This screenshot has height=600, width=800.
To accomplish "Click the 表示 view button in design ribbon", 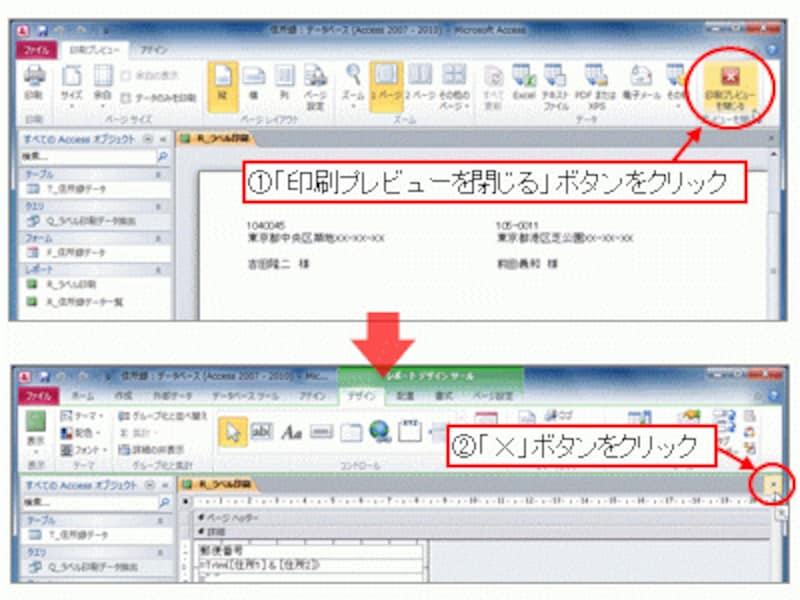I will 35,433.
